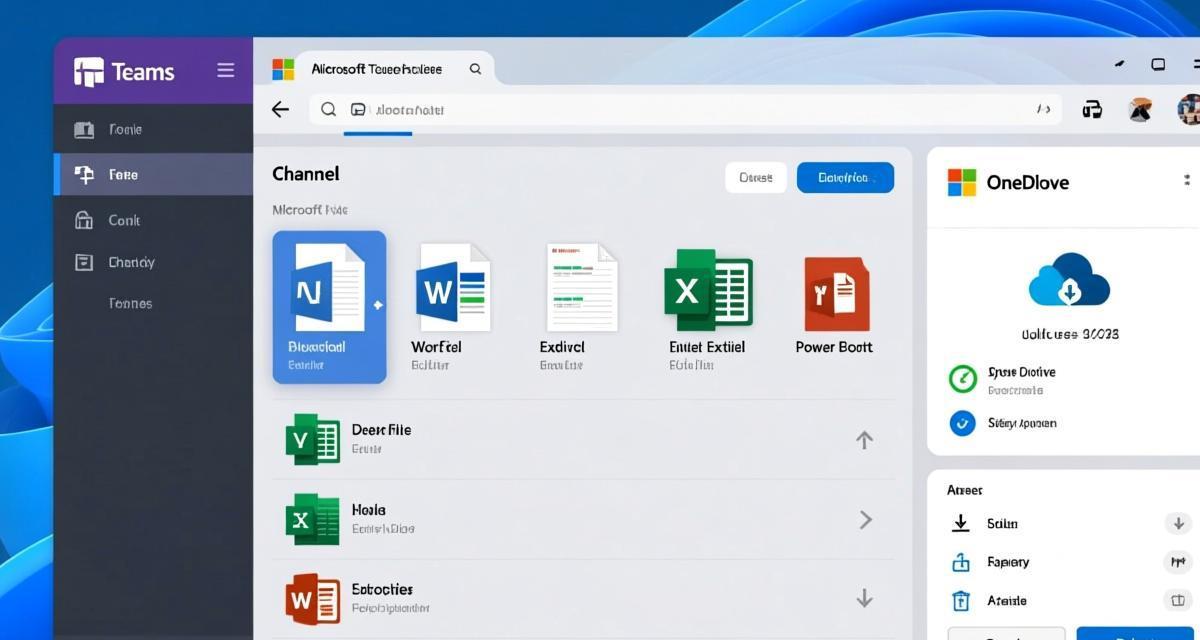Open the Power Boott PowerPoint tile

point(834,307)
